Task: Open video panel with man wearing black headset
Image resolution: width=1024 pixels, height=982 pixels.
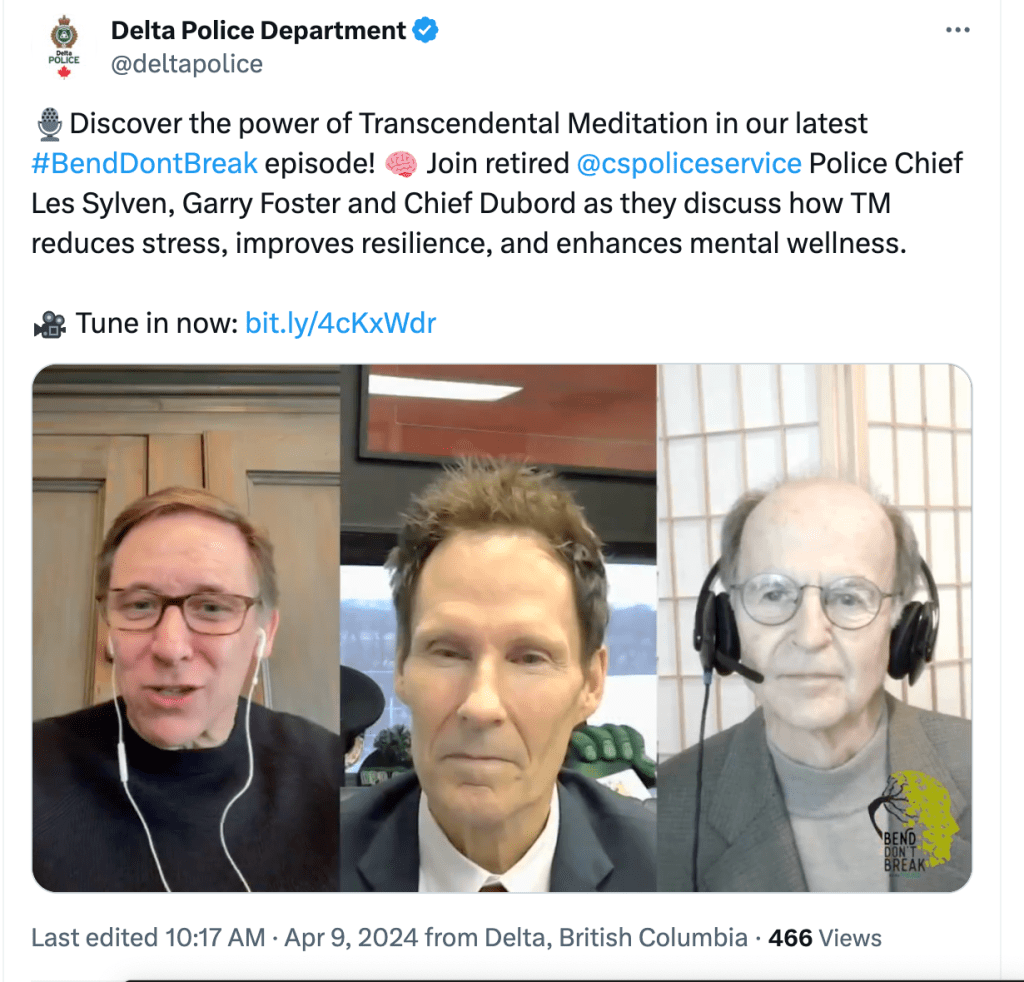Action: (x=814, y=628)
